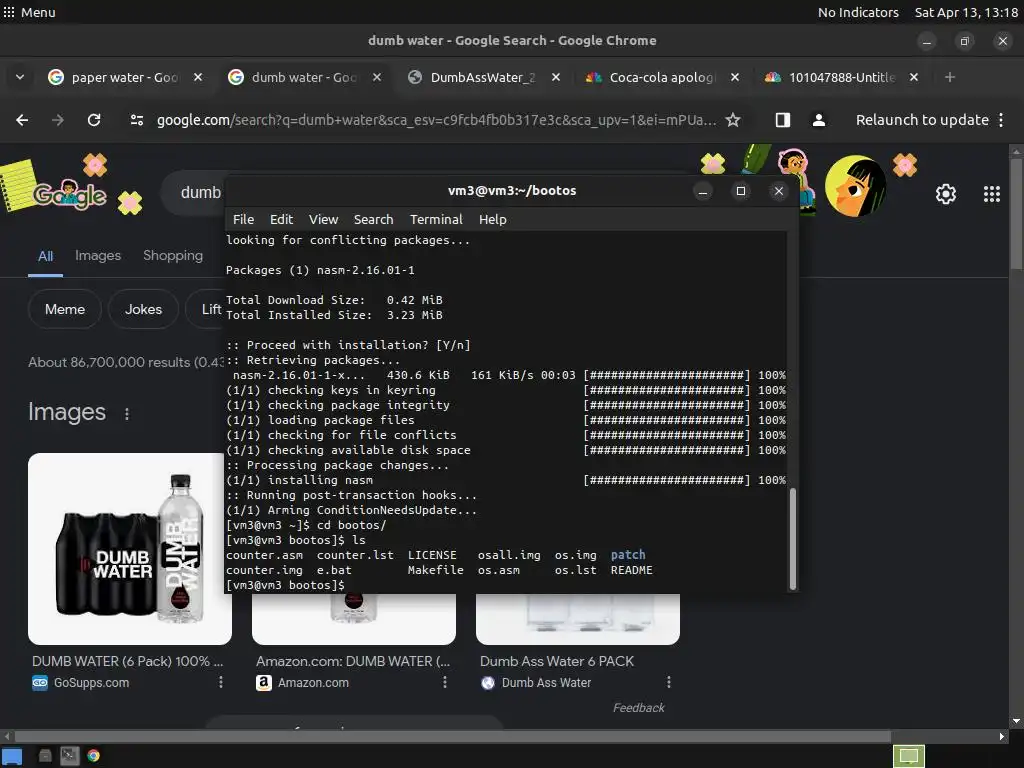Open DUMB WATER (6 Pack) GoSupps link
Viewport: 1024px width, 768px height.
pyautogui.click(x=127, y=661)
